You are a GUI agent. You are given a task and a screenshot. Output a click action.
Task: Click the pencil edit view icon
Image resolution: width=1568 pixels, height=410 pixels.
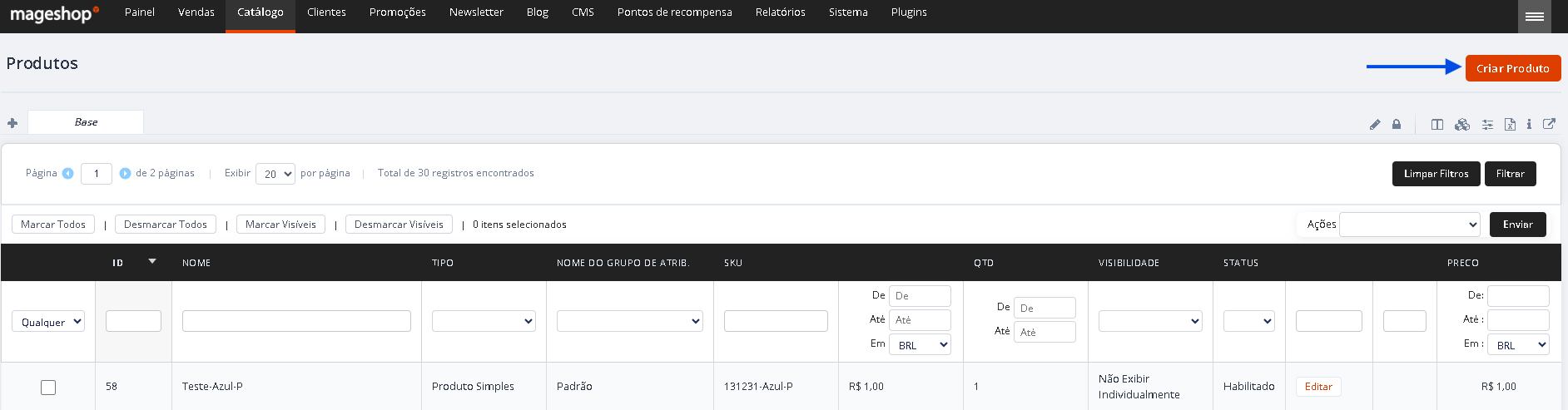1375,125
